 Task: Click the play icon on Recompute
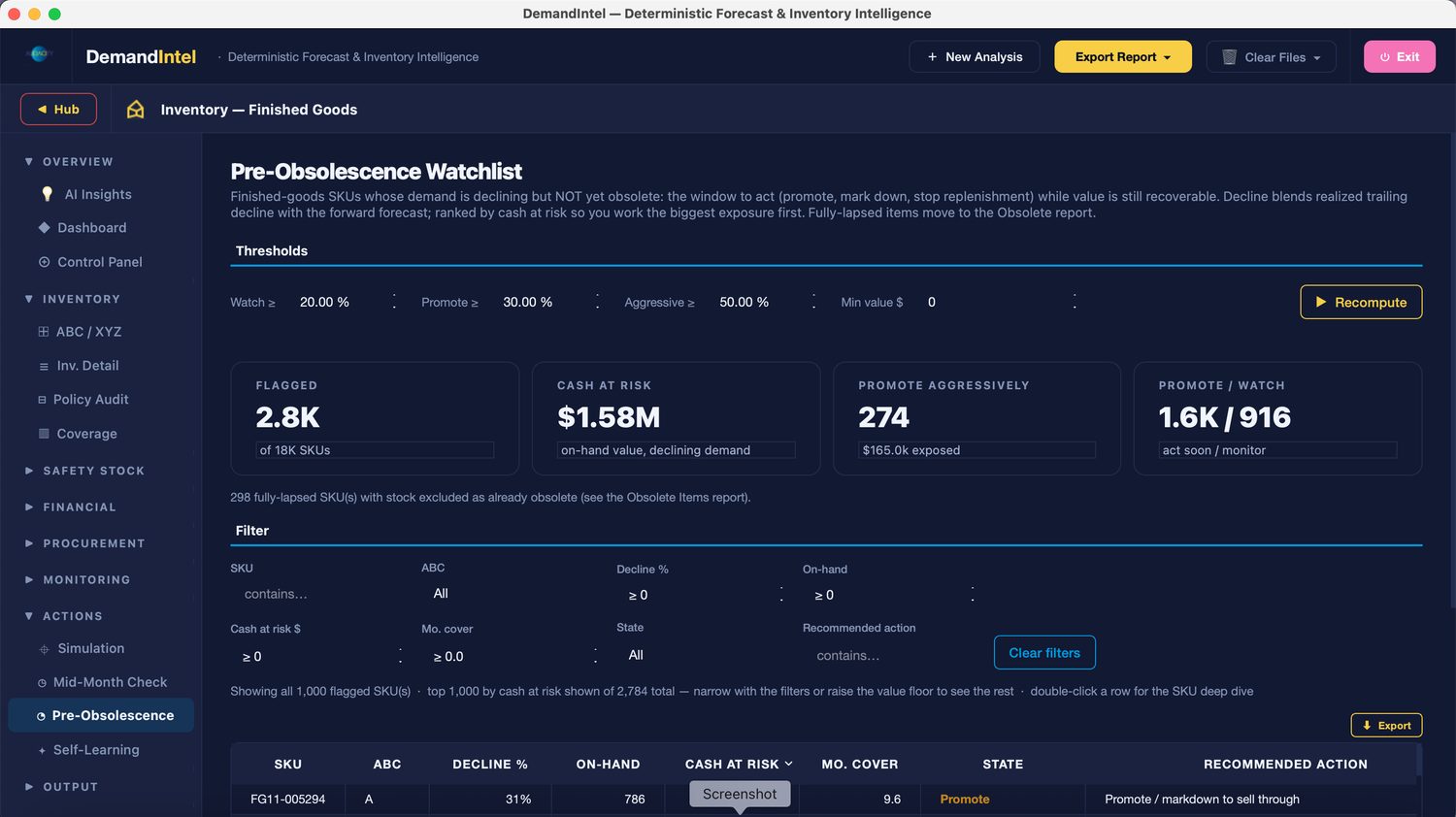point(1321,302)
